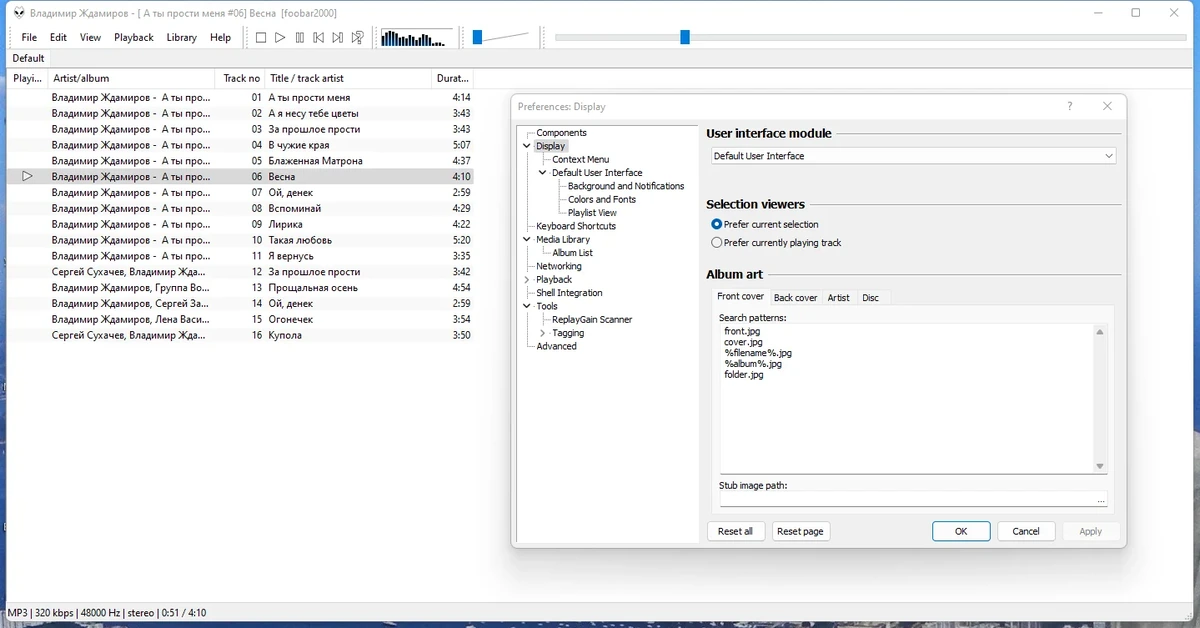
Task: Select the track titled Купола
Action: tap(285, 335)
